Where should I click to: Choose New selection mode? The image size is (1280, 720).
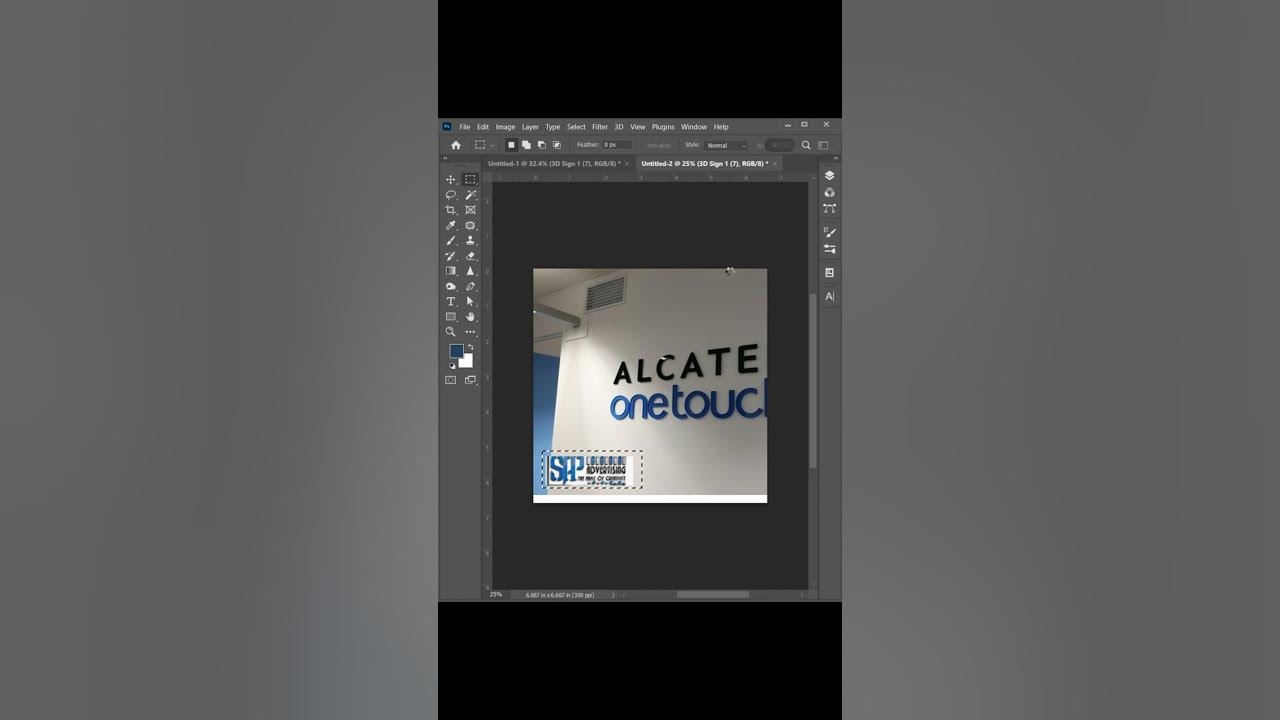(511, 145)
